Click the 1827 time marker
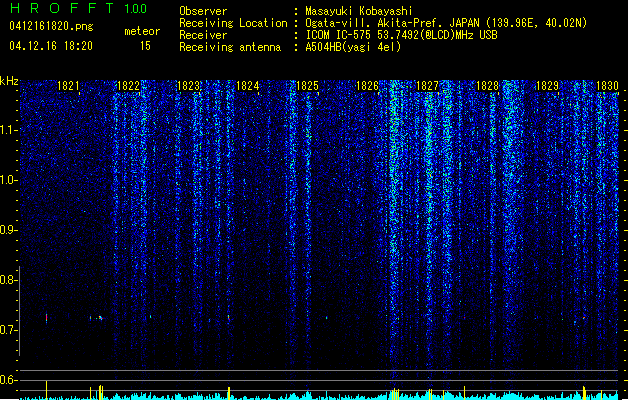The height and width of the screenshot is (400, 629). pyautogui.click(x=428, y=86)
